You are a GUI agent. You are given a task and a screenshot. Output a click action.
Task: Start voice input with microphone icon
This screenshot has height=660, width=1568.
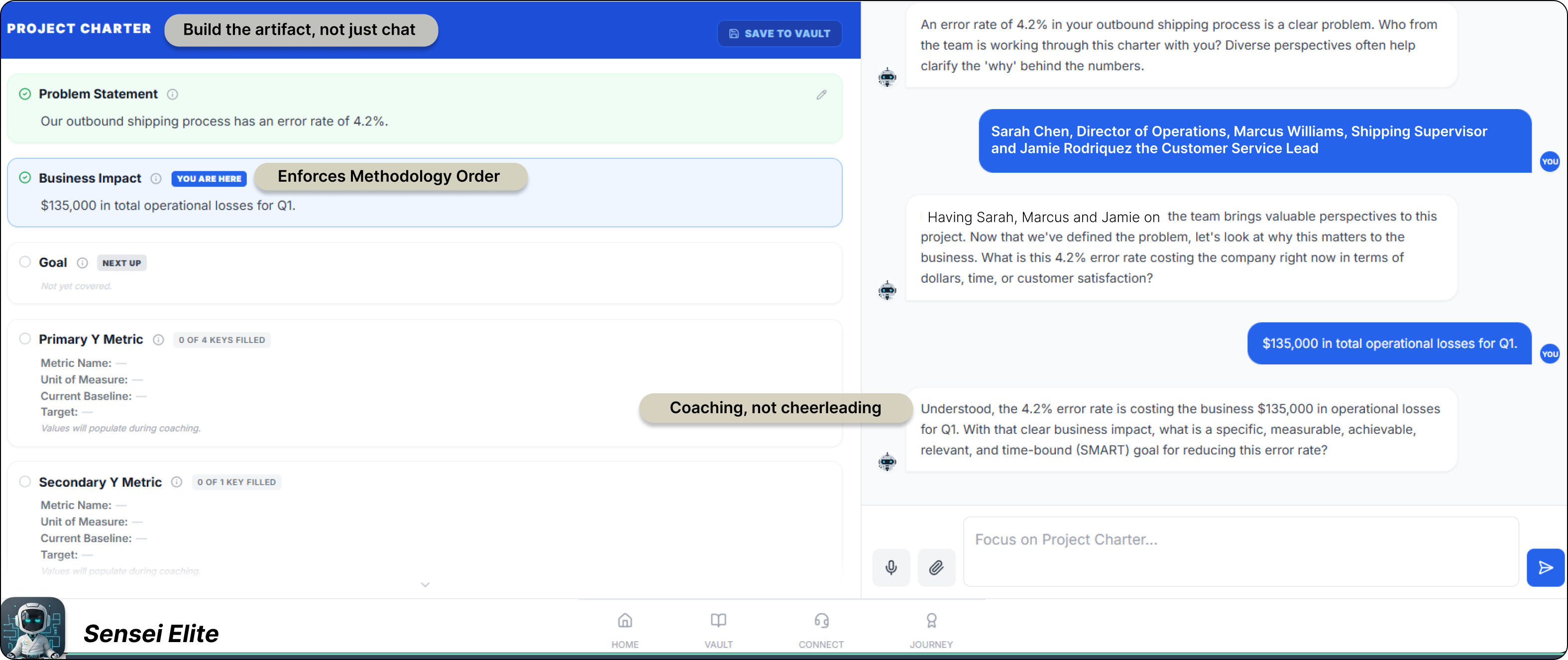pyautogui.click(x=891, y=567)
